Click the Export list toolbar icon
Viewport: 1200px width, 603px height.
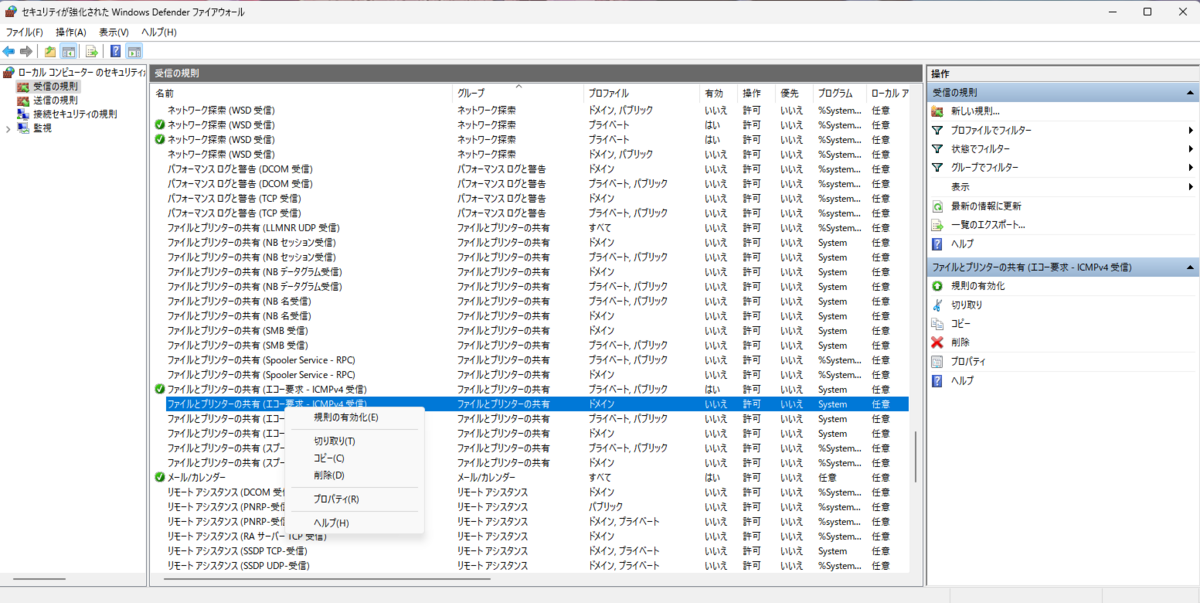pyautogui.click(x=92, y=51)
